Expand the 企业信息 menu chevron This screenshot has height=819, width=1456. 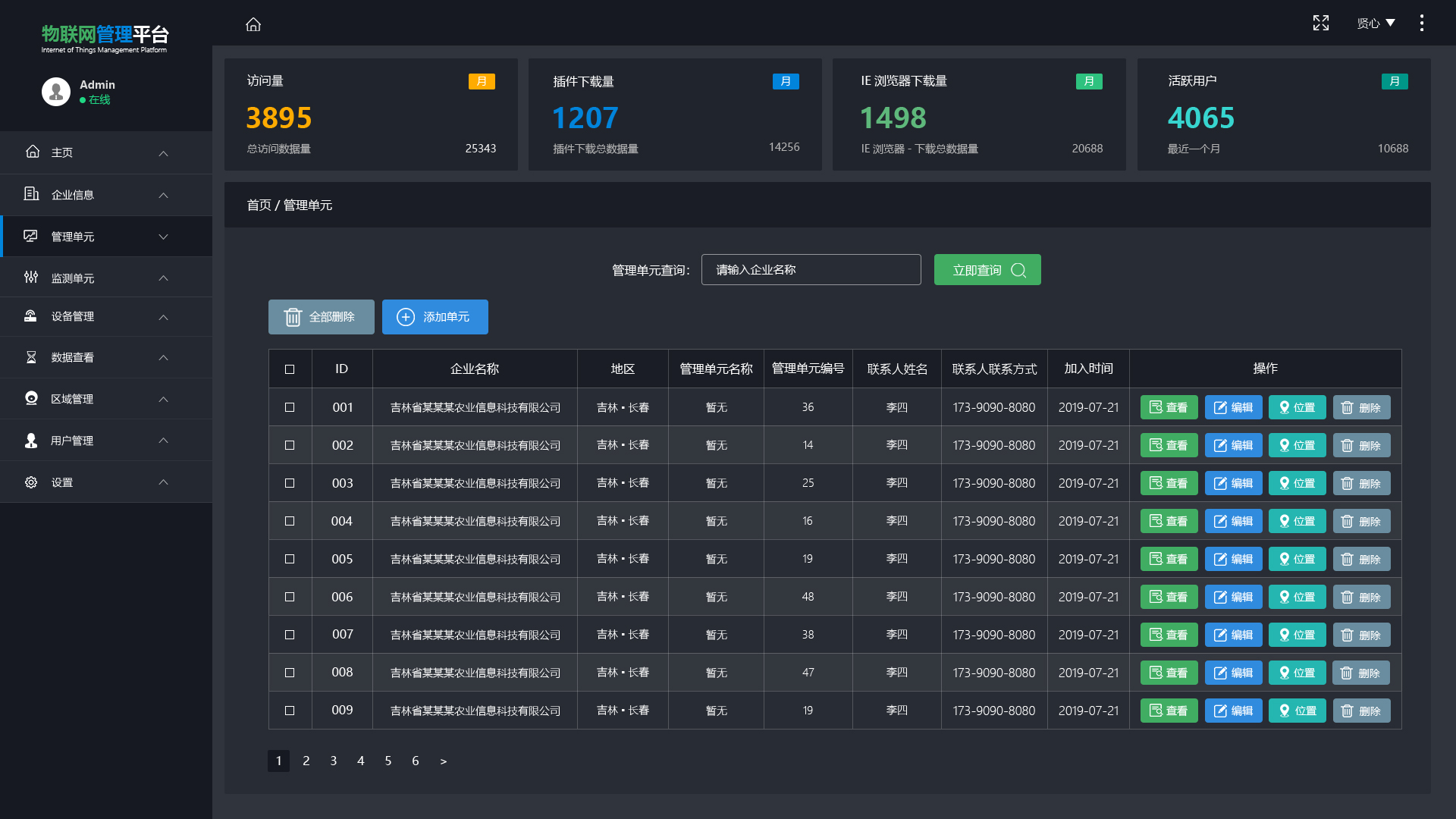tap(163, 195)
